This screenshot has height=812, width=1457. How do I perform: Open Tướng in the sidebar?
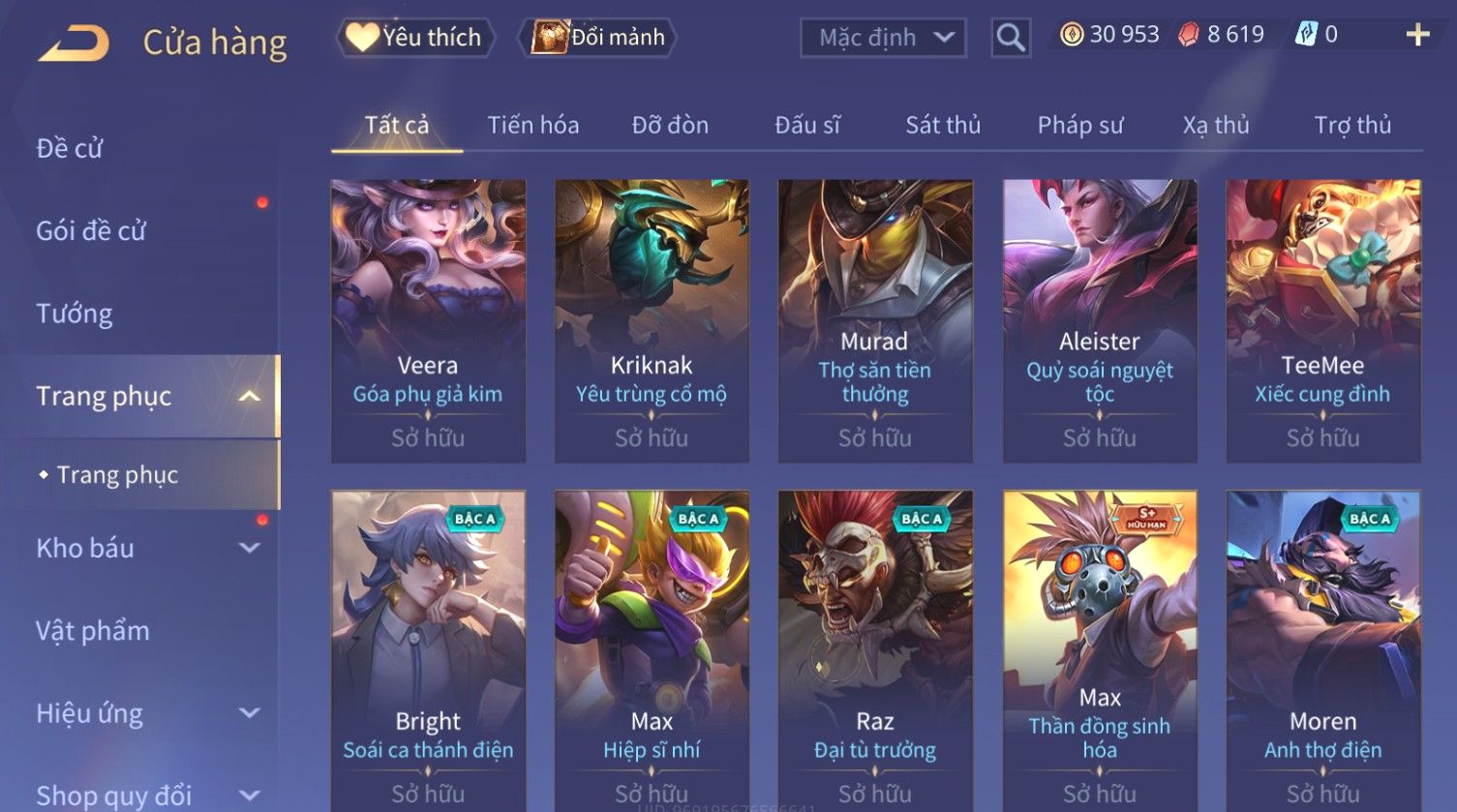tap(75, 314)
